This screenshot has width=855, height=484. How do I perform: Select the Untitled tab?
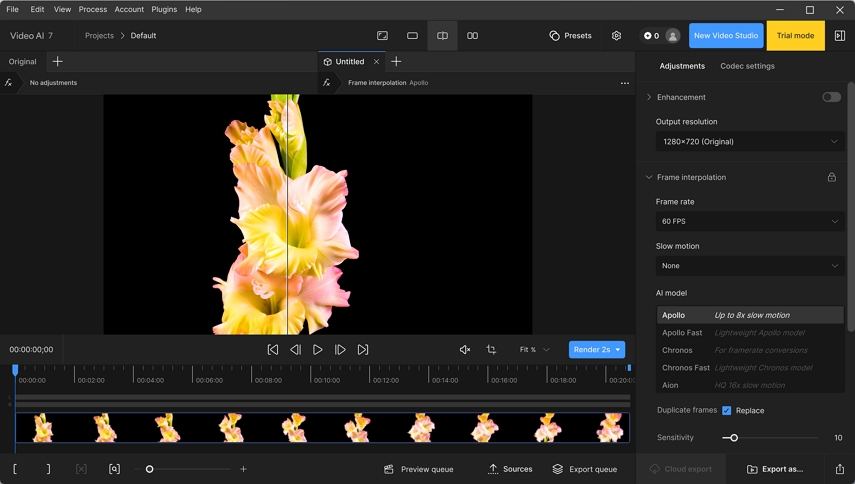click(x=350, y=62)
